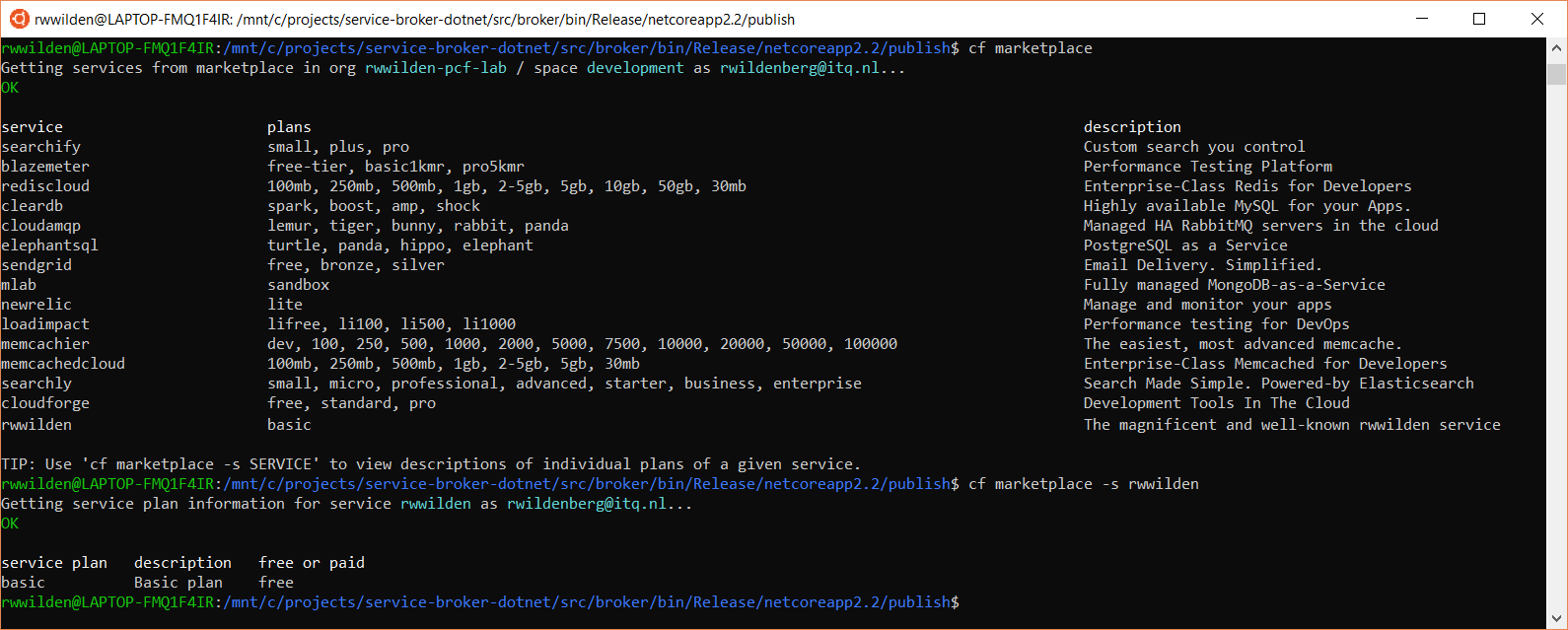Click the 'service plan' column header

tap(54, 563)
